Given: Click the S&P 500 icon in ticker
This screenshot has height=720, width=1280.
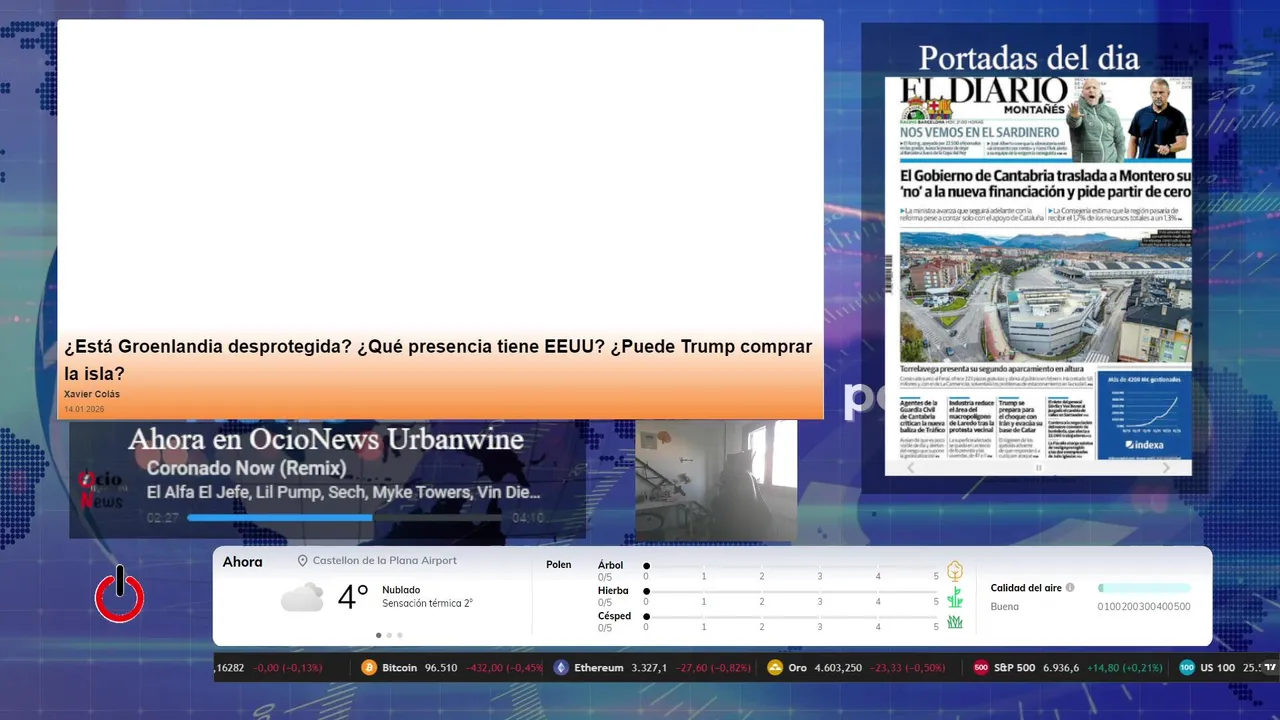Looking at the screenshot, I should pos(981,668).
